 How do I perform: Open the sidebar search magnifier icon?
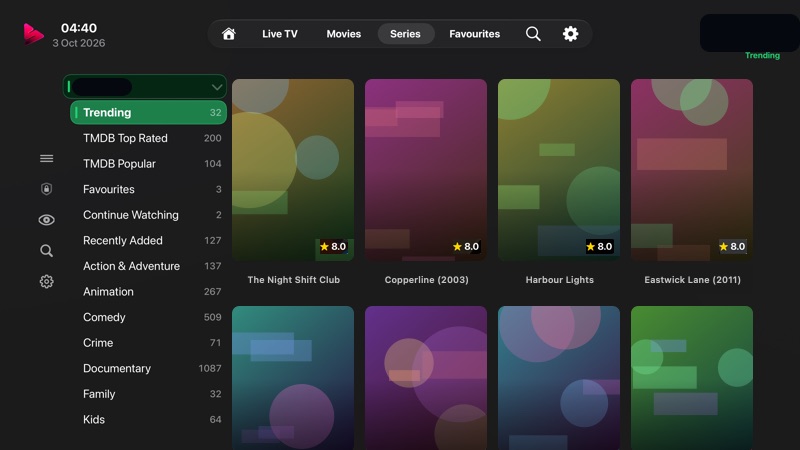46,251
